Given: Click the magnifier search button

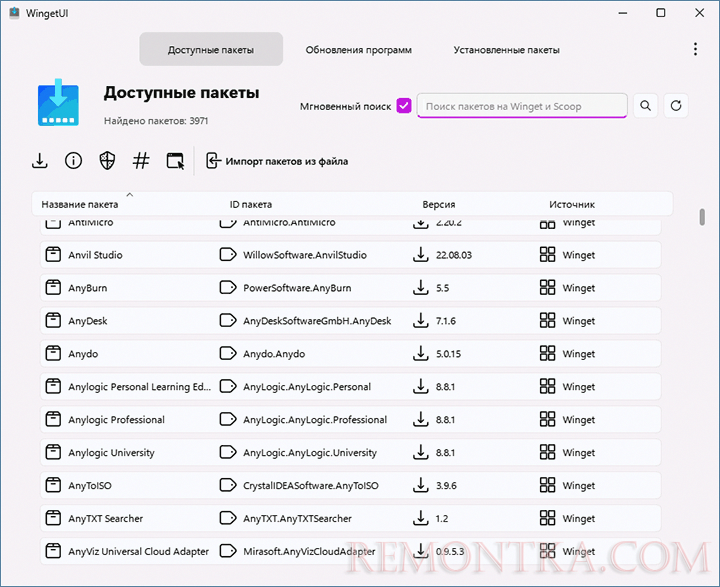Looking at the screenshot, I should [646, 106].
